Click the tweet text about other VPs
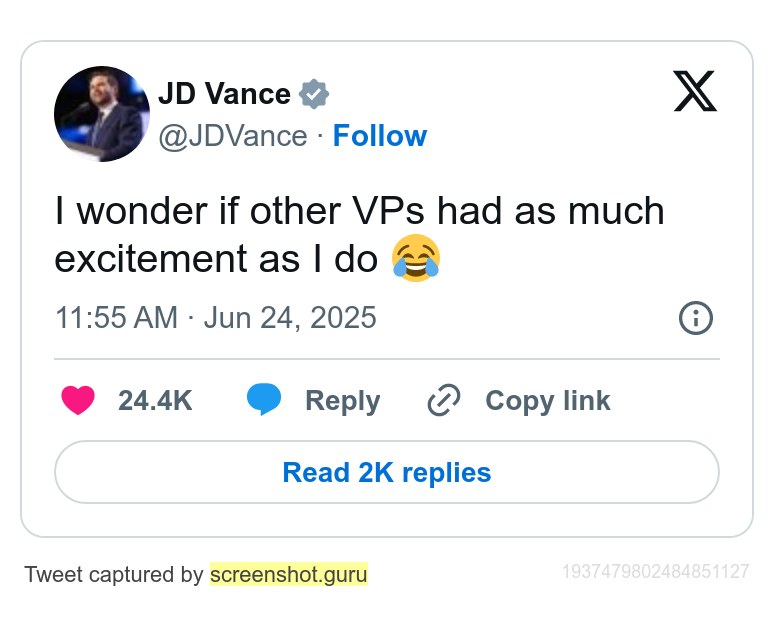The height and width of the screenshot is (630, 774). click(x=359, y=235)
